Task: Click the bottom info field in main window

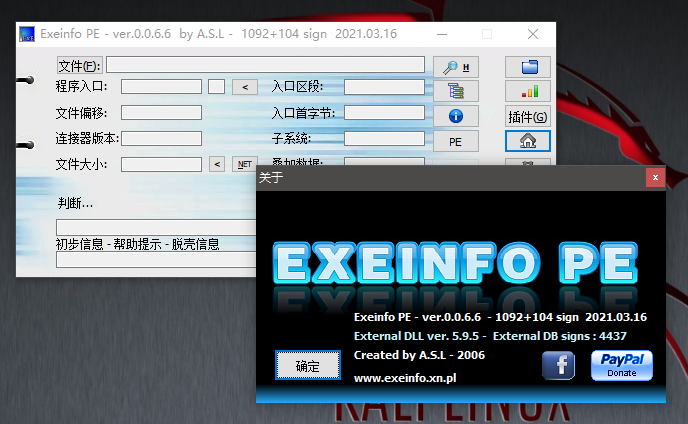Action: (x=156, y=260)
